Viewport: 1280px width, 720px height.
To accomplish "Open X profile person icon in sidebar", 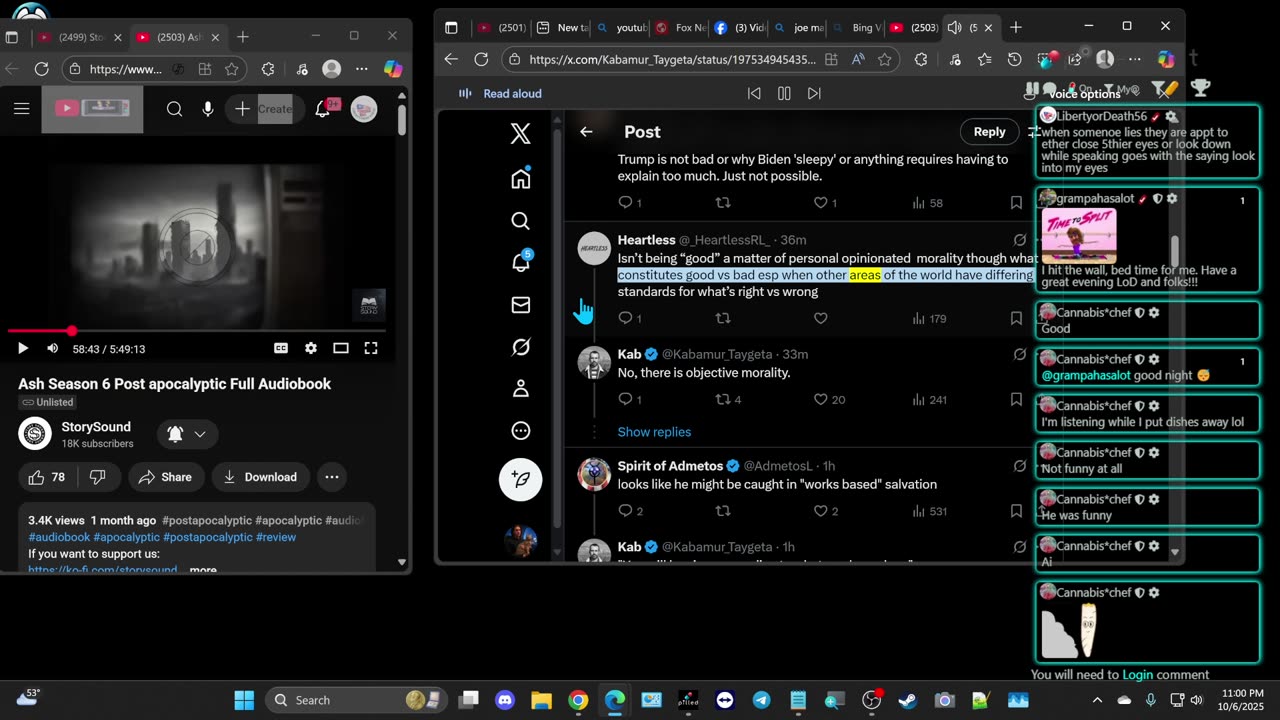I will pos(520,389).
